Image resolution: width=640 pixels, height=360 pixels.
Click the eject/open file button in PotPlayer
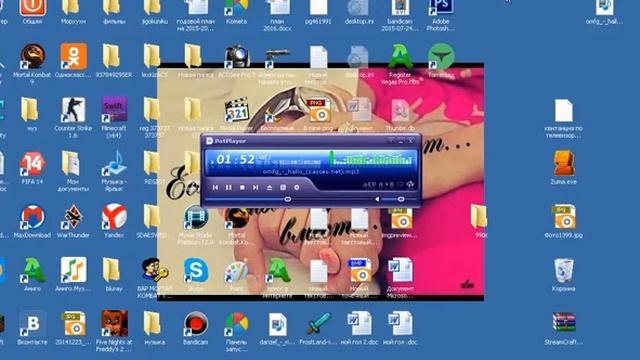coord(269,187)
